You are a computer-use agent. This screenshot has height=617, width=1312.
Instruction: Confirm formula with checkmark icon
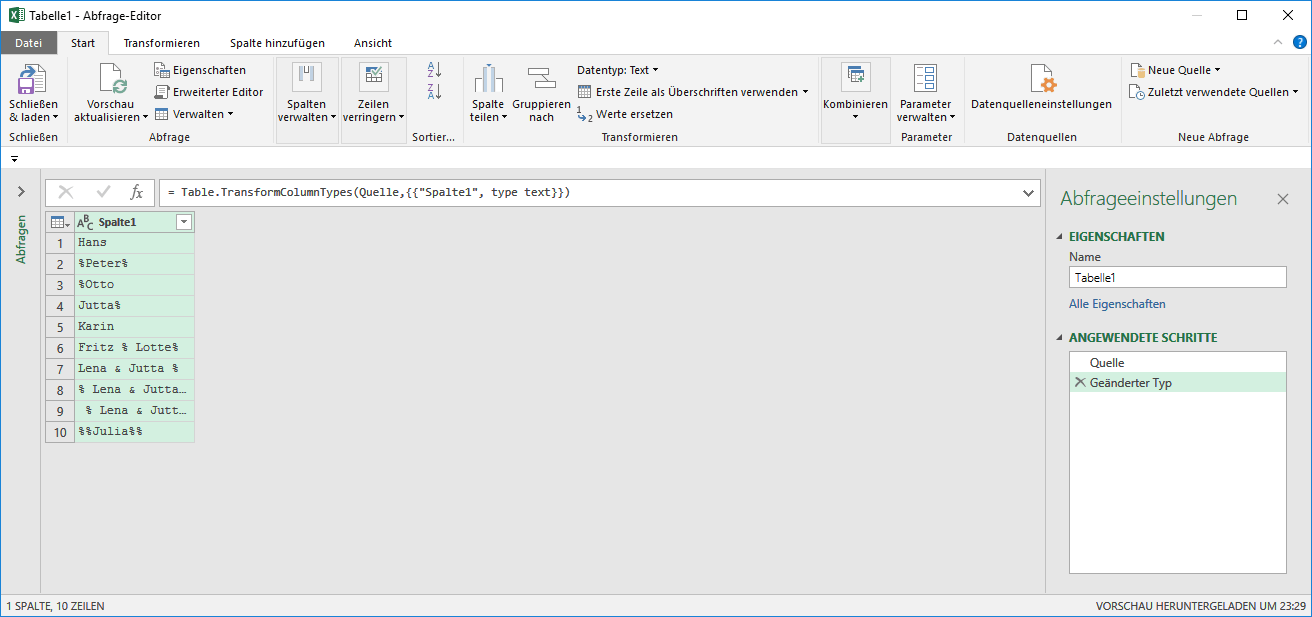pos(103,192)
